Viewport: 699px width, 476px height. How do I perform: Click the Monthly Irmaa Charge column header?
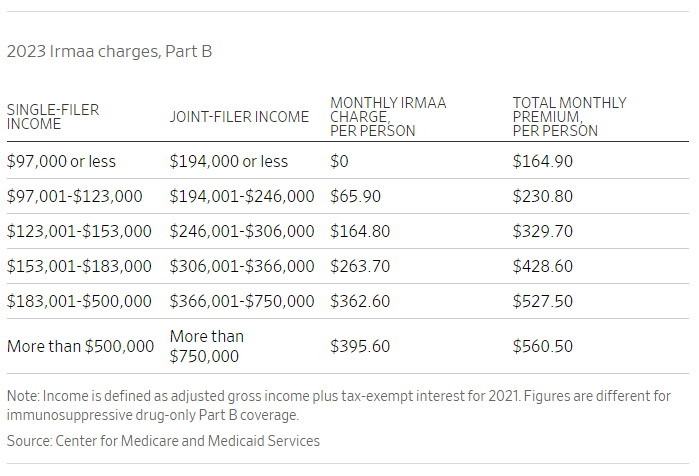click(388, 117)
